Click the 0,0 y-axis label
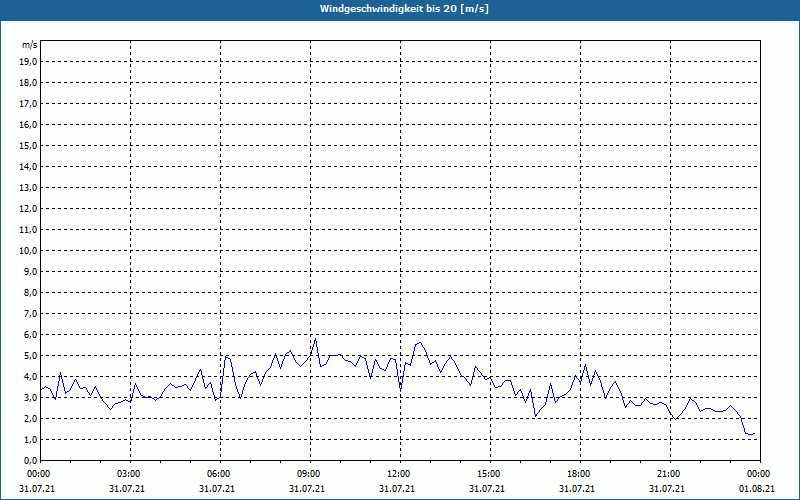 pos(30,460)
